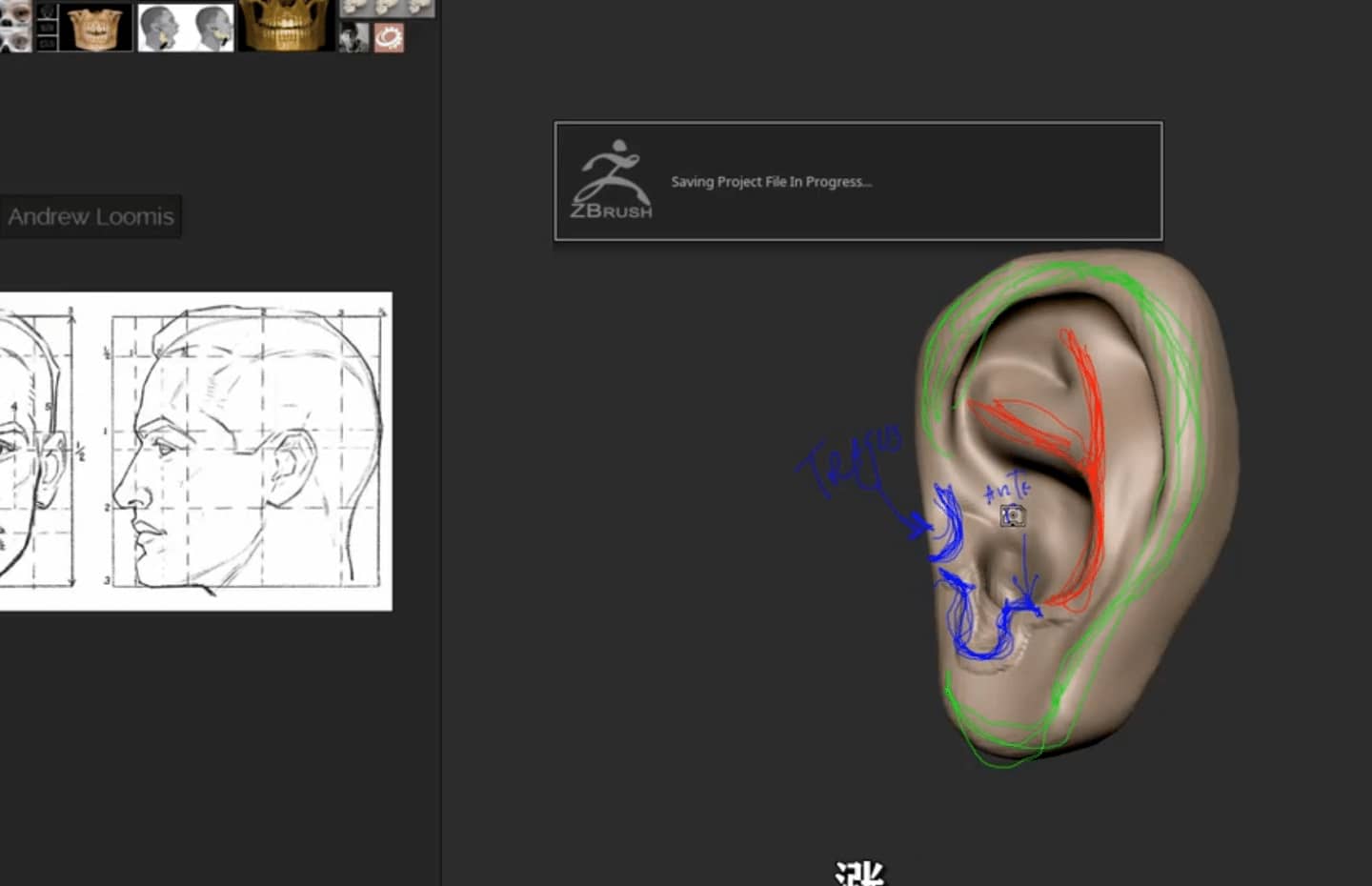Click the blue tragus marking on ear
This screenshot has width=1372, height=886.
coord(948,523)
